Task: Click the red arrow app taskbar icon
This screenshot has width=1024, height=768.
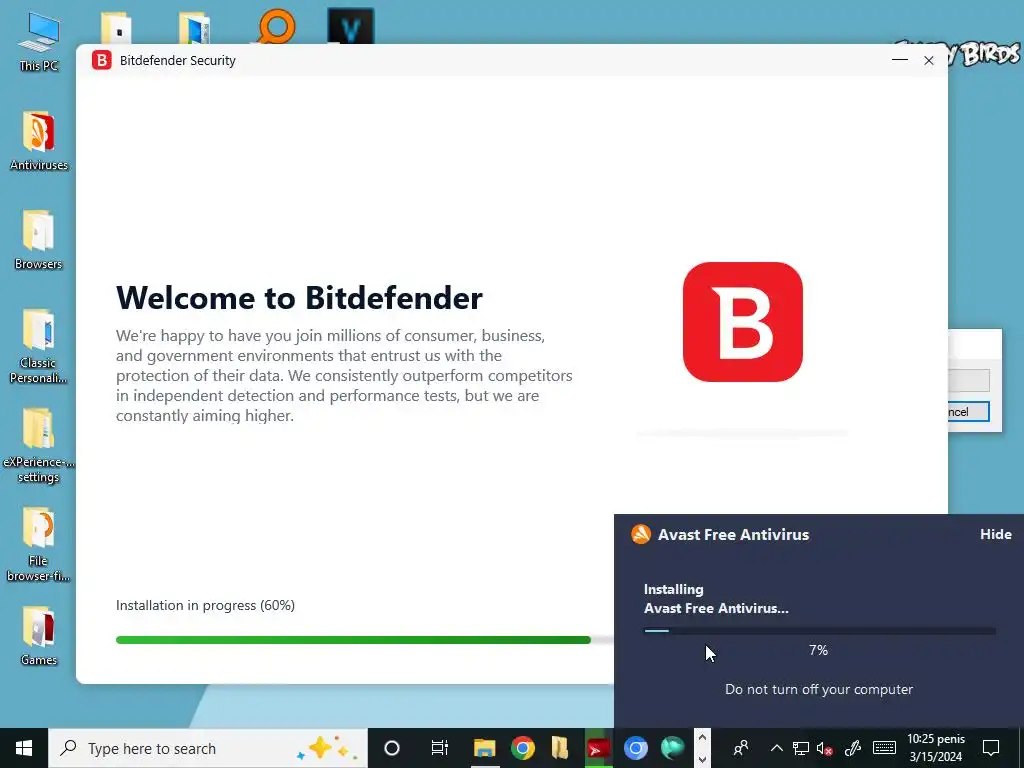Action: 598,748
